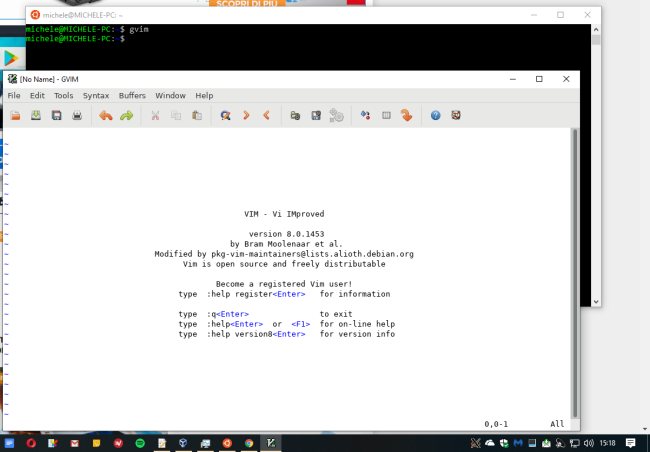Click the volume speaker tray icon
The height and width of the screenshot is (452, 650).
tap(588, 443)
